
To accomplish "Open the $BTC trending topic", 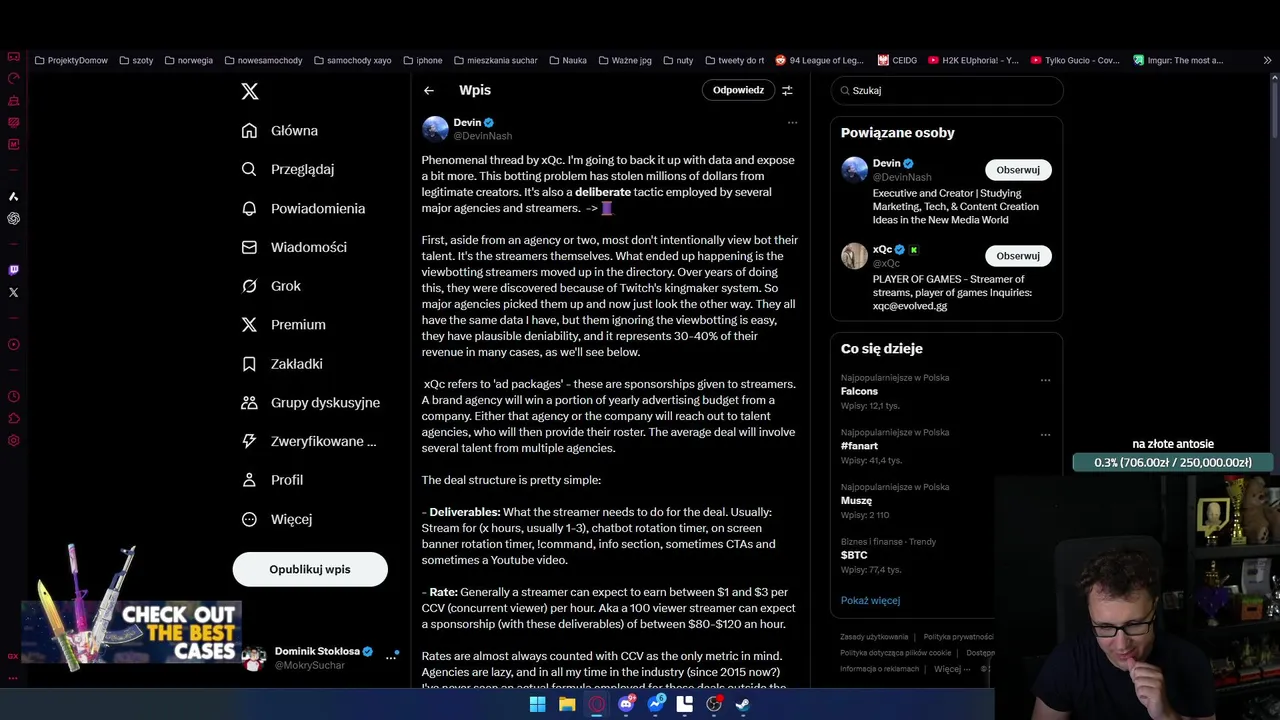I will point(854,555).
